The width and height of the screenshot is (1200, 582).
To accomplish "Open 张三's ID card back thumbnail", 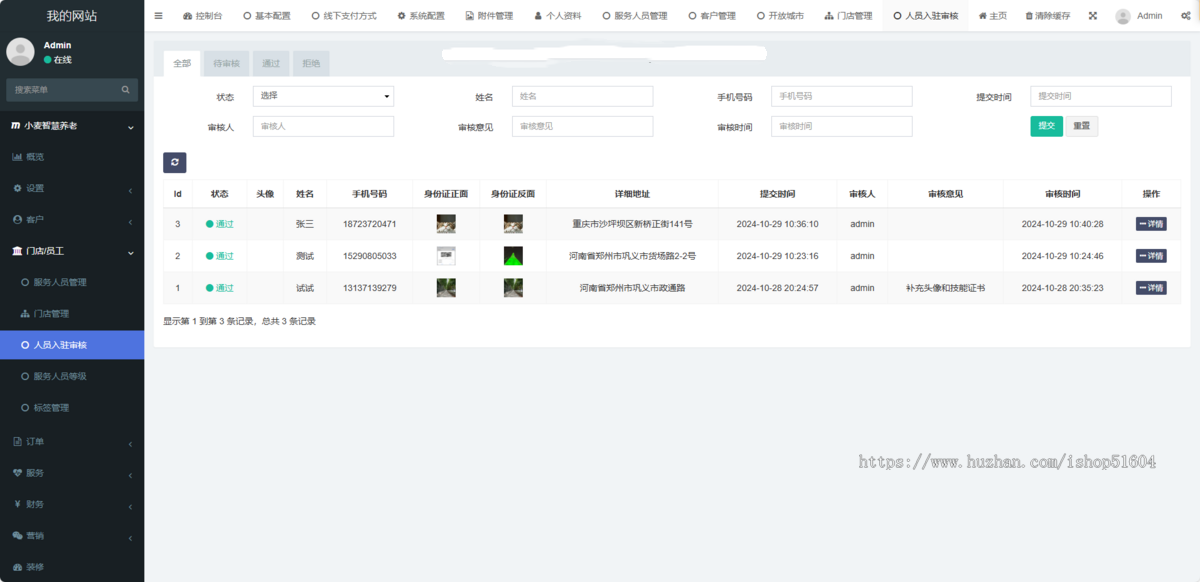I will pyautogui.click(x=513, y=224).
